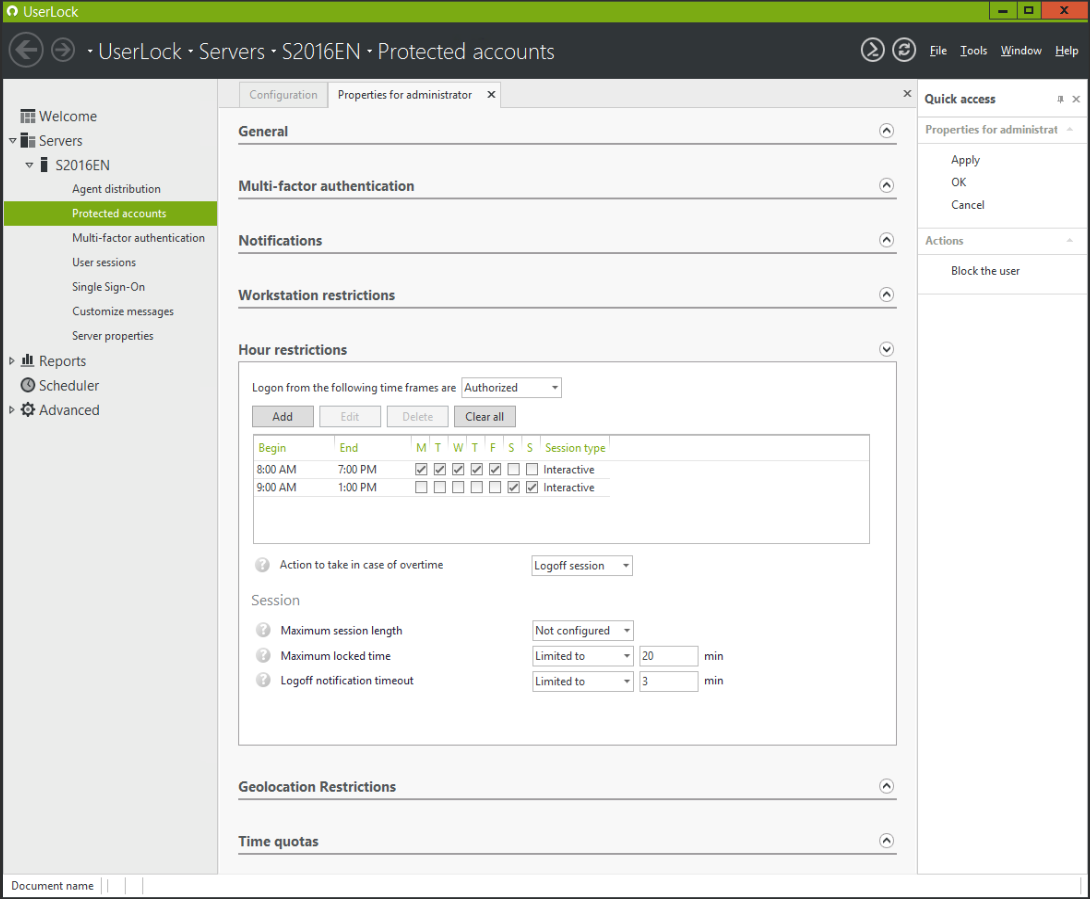Collapse the Servers tree node
The width and height of the screenshot is (1090, 899).
(x=13, y=140)
